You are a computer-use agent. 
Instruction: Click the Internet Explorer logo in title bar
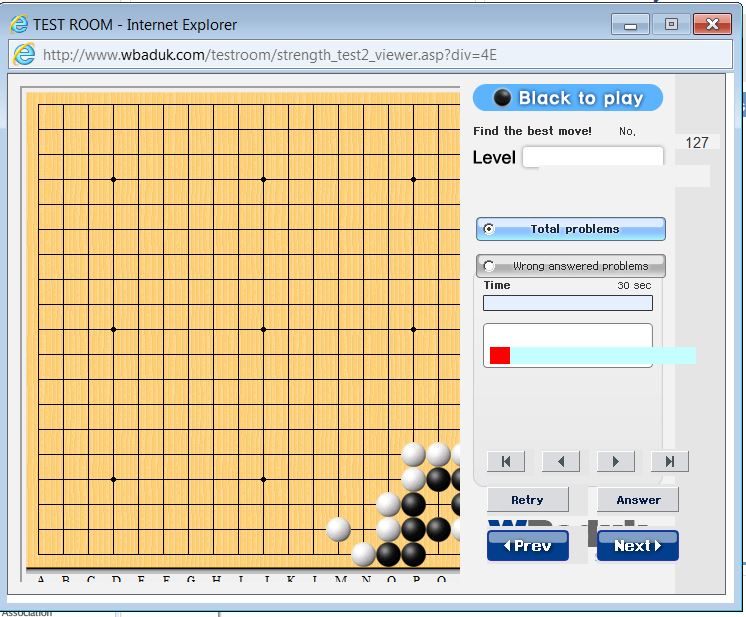pyautogui.click(x=17, y=23)
